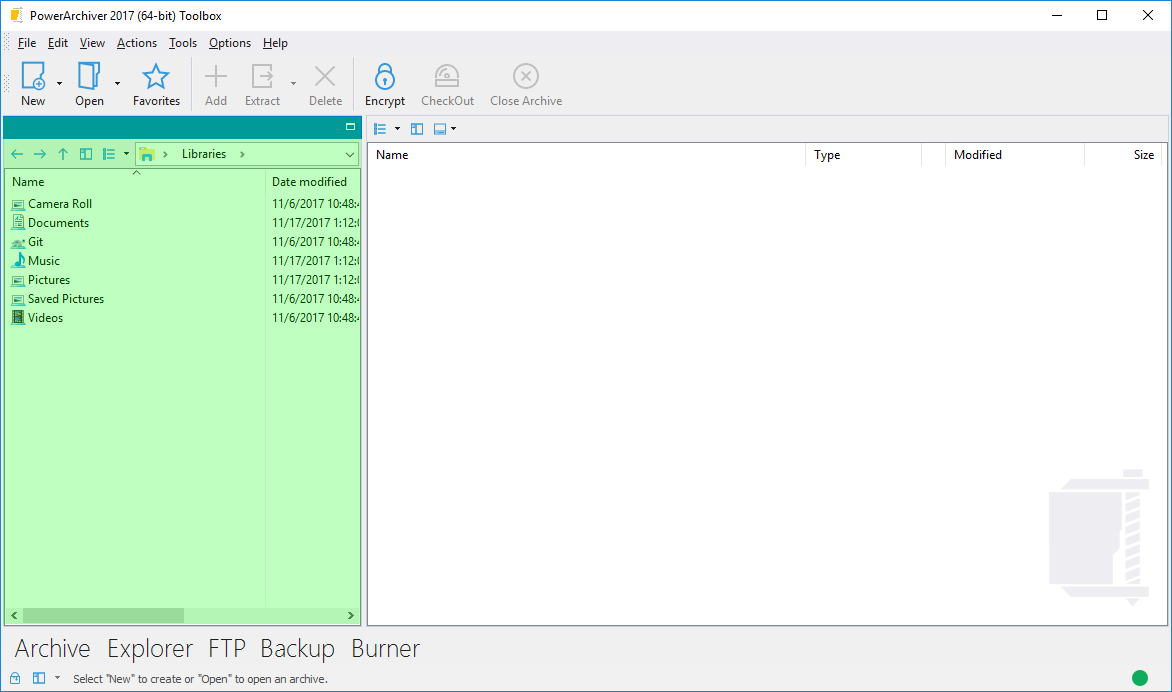This screenshot has width=1172, height=692.
Task: Click the CheckOut toolbar icon
Action: 447,76
